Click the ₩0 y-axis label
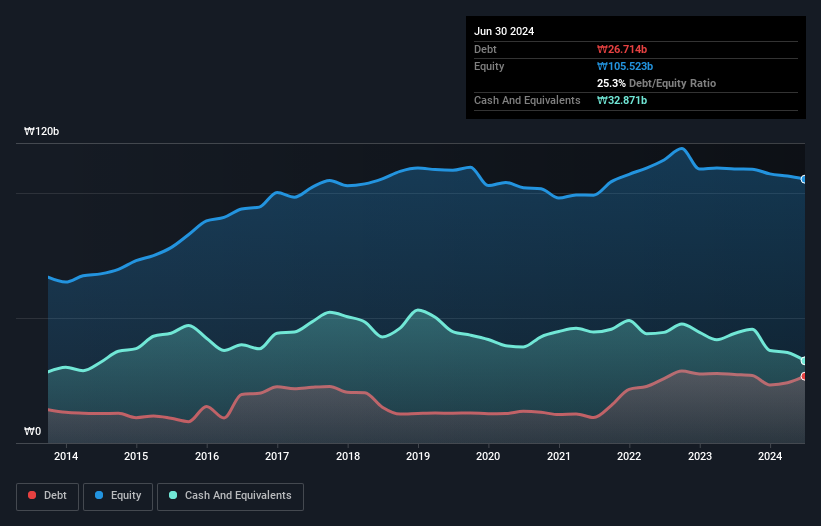 [x=32, y=431]
